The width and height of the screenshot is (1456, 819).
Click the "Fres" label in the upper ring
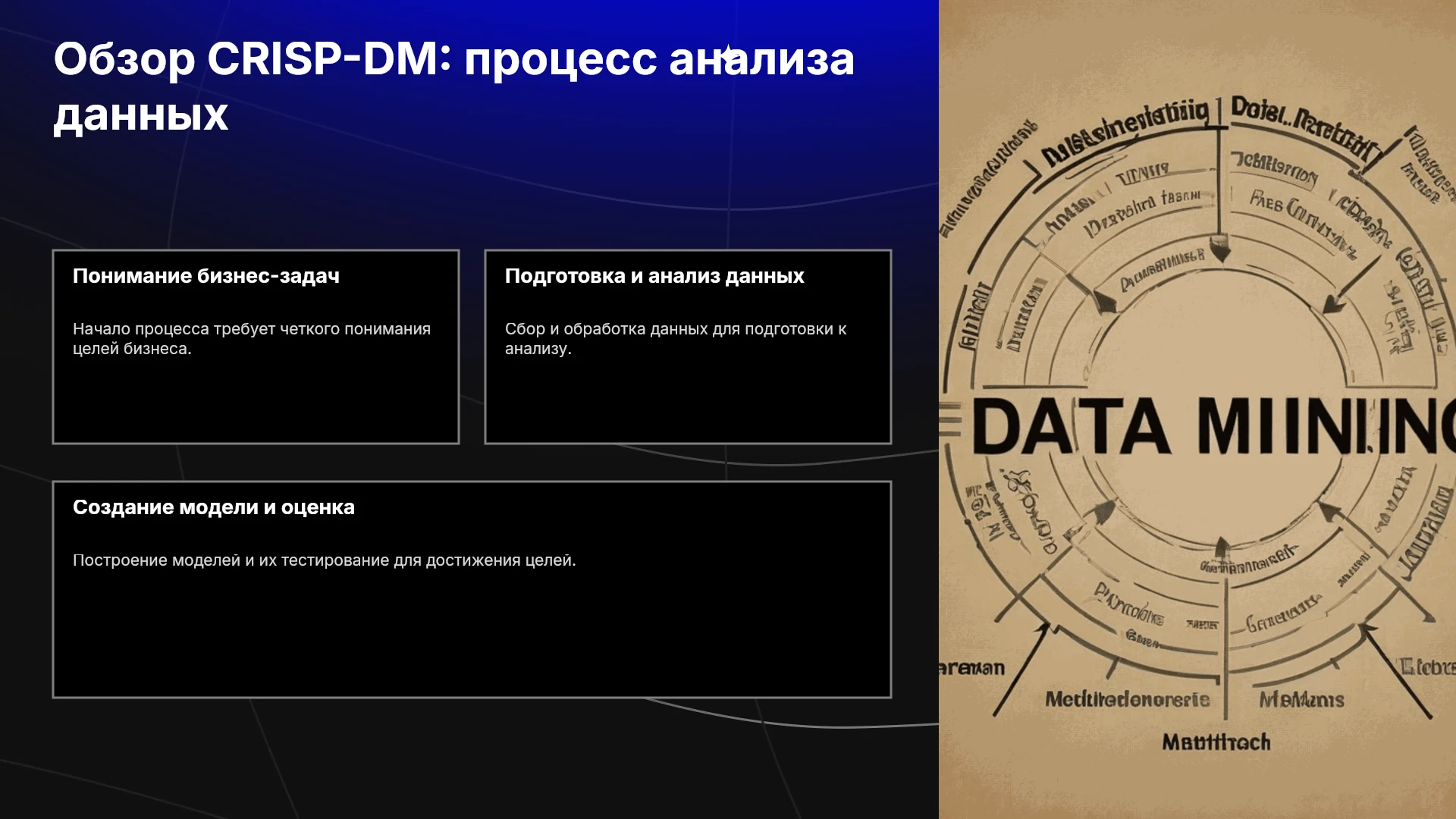point(1266,201)
